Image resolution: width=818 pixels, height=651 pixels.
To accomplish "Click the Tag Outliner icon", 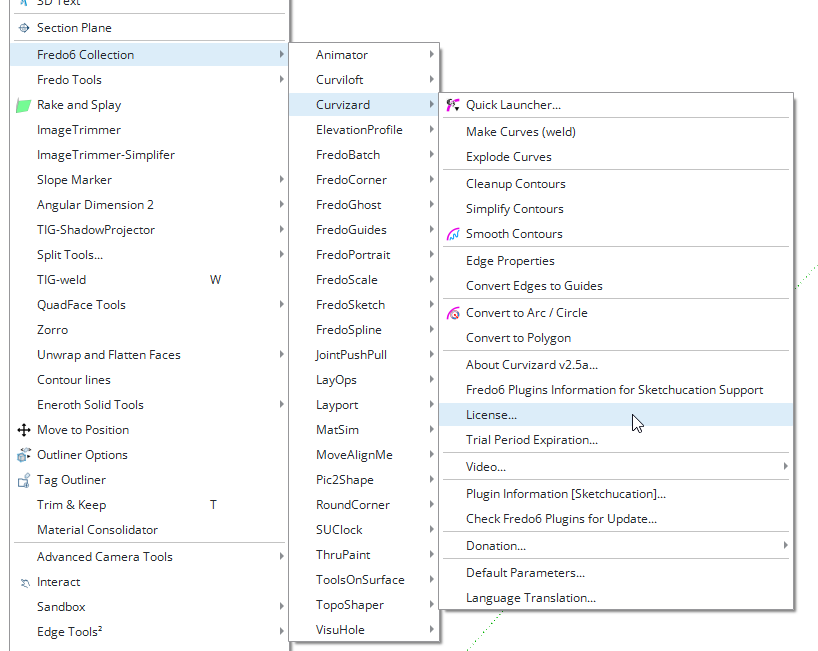I will pos(24,480).
